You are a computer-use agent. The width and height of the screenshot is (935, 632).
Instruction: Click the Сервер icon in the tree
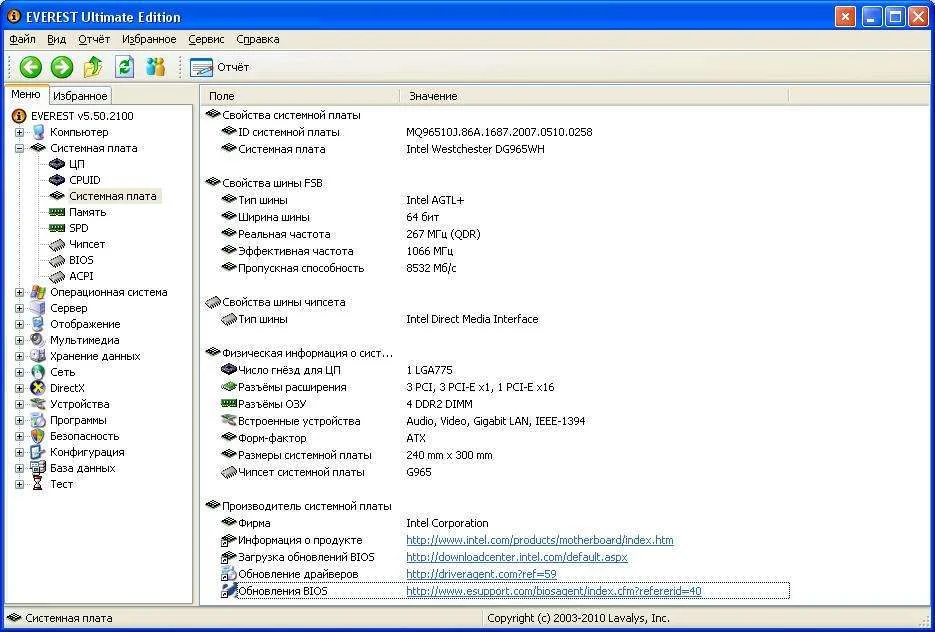point(38,308)
